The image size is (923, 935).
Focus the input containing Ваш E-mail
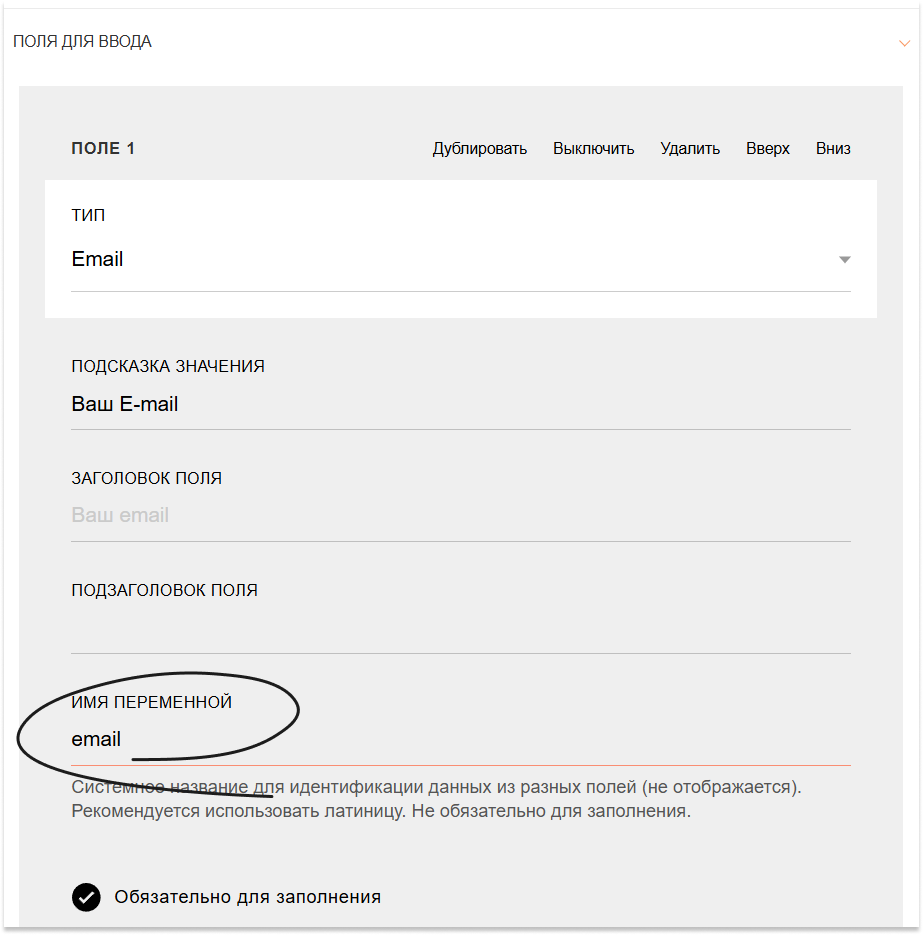461,404
